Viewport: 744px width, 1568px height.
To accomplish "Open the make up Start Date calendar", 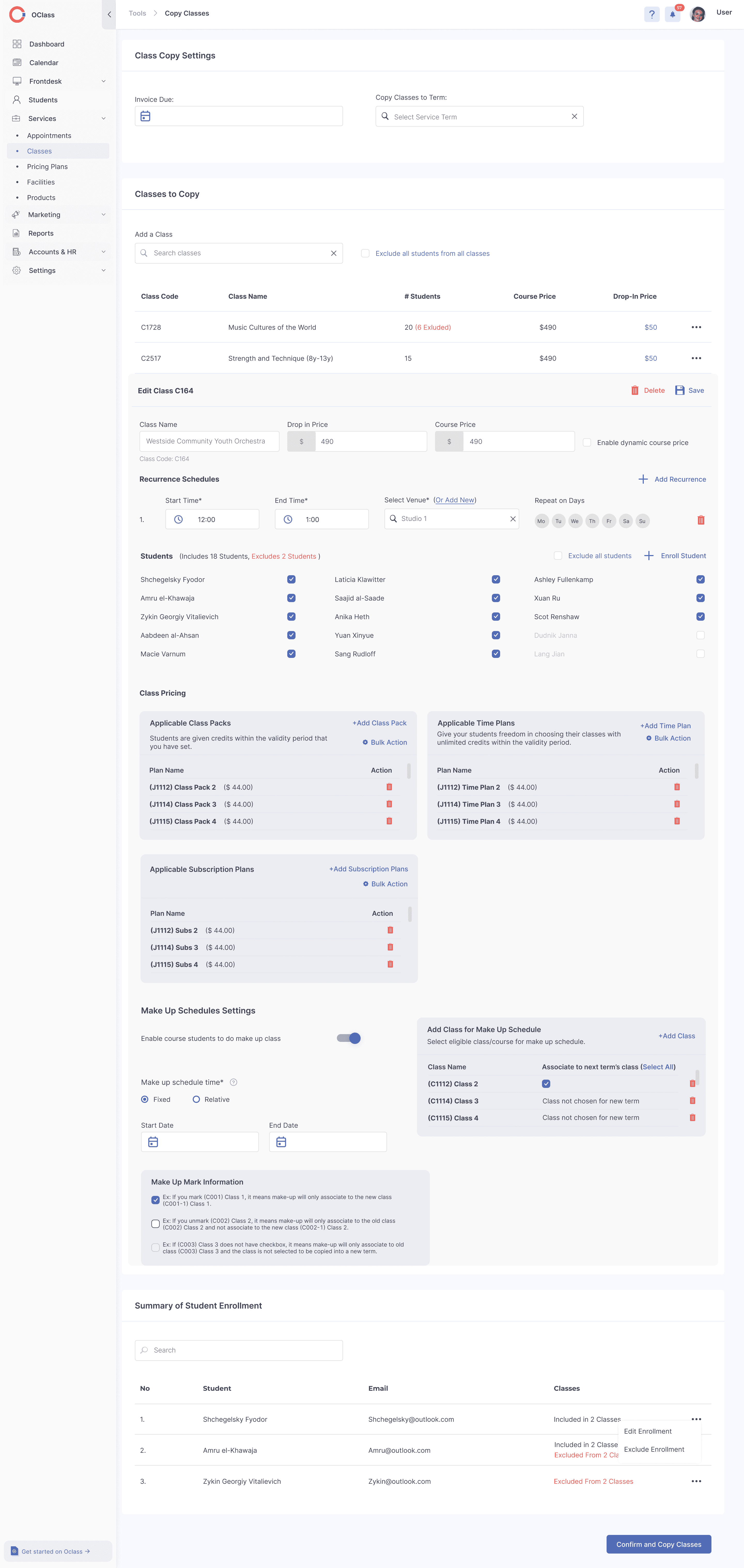I will 153,1142.
